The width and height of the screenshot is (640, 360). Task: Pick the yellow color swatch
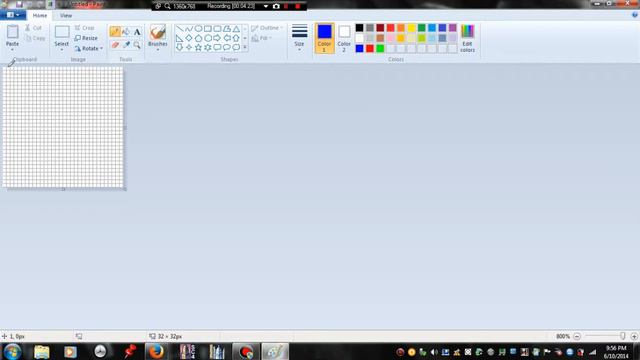(411, 28)
